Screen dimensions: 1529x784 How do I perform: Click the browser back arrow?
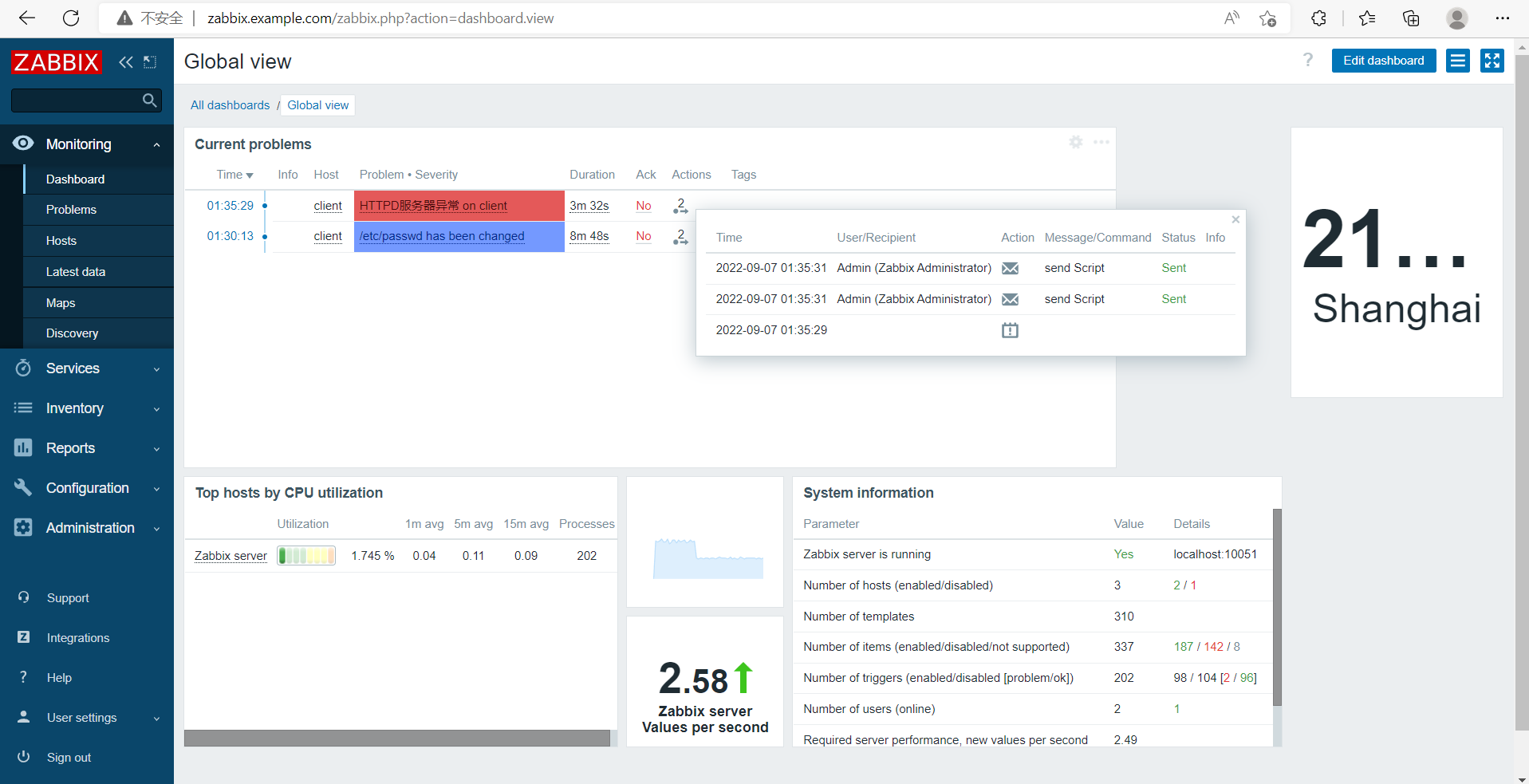pyautogui.click(x=27, y=18)
